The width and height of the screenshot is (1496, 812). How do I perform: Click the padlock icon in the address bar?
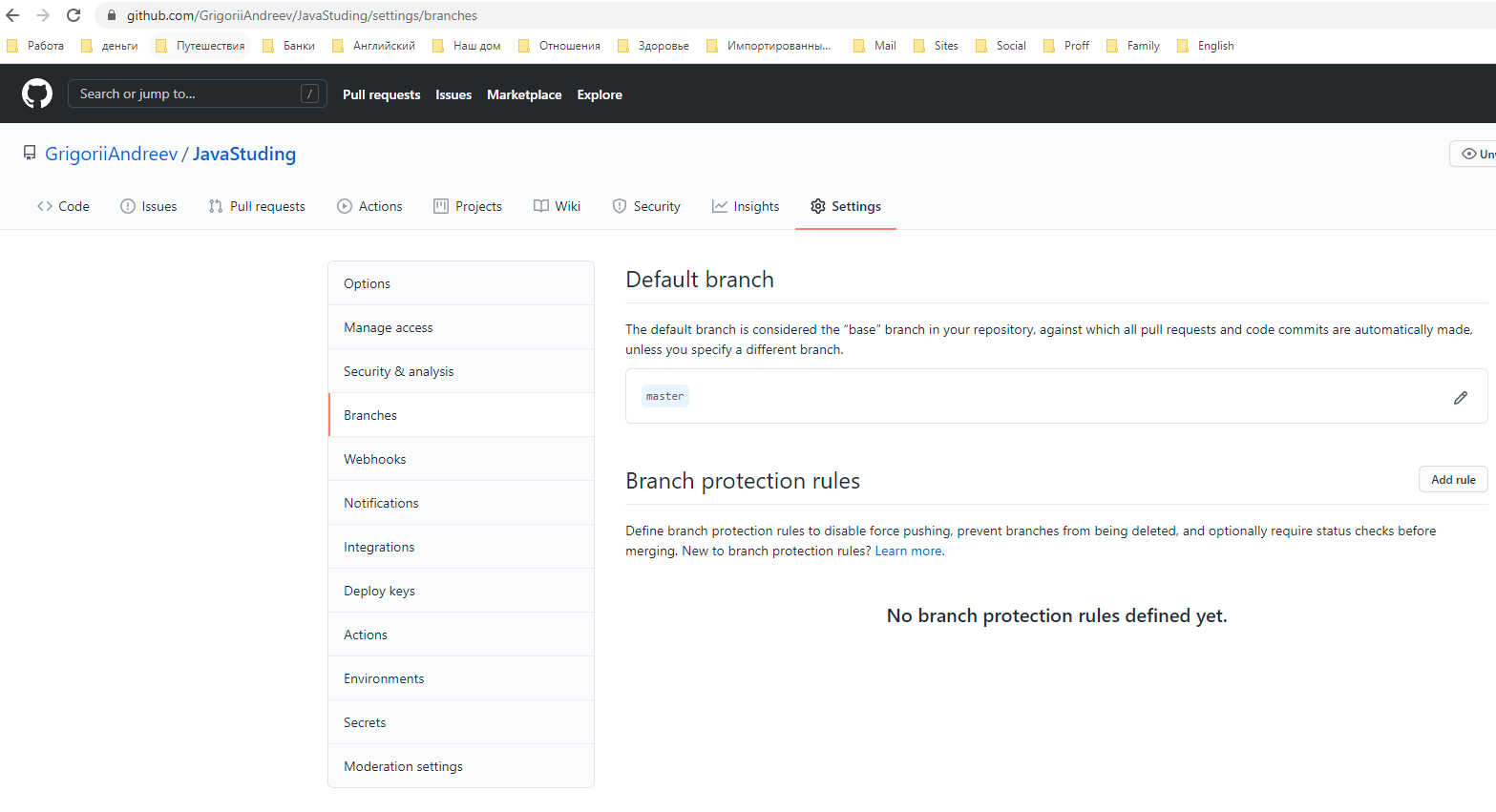[x=111, y=15]
